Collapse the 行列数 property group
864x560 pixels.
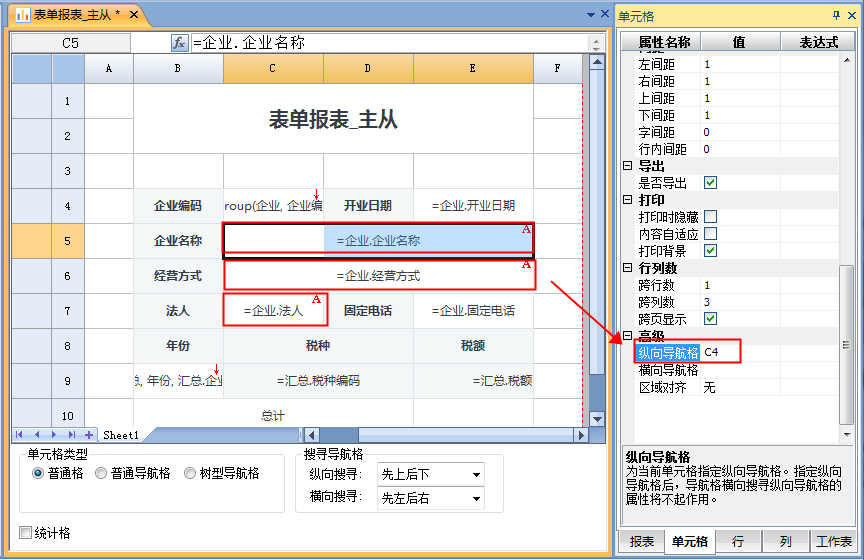627,268
